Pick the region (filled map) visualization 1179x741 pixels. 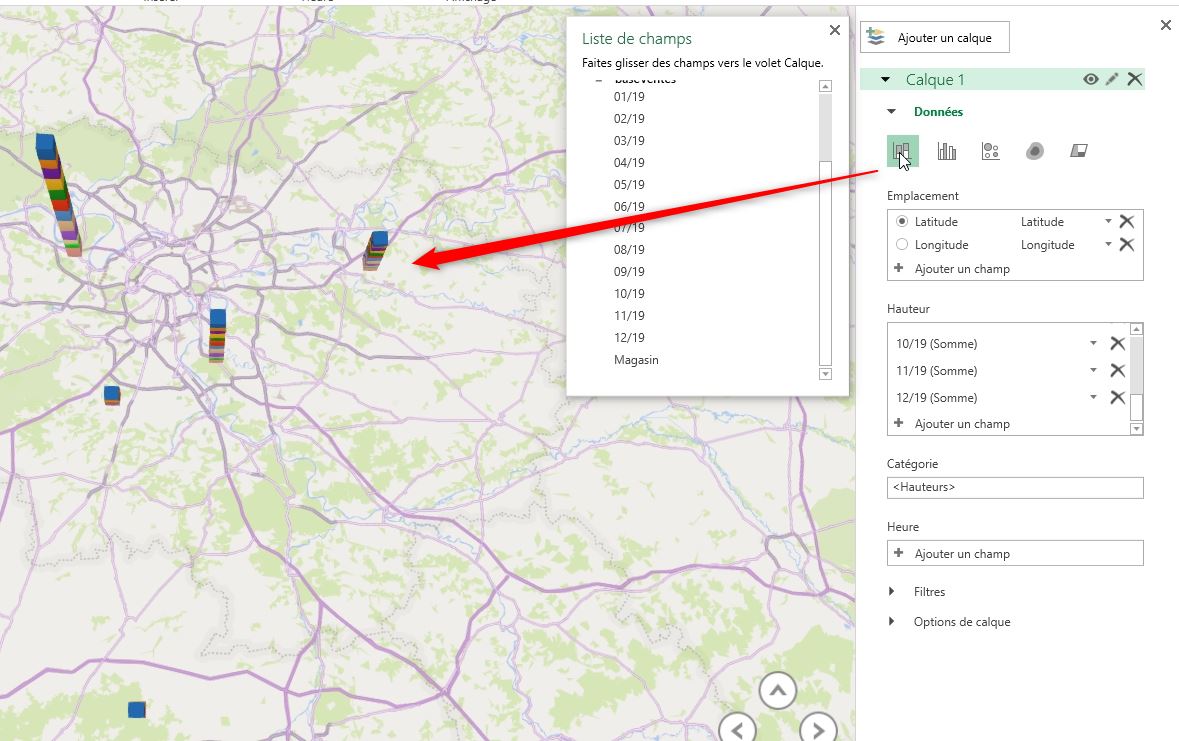[x=1077, y=151]
